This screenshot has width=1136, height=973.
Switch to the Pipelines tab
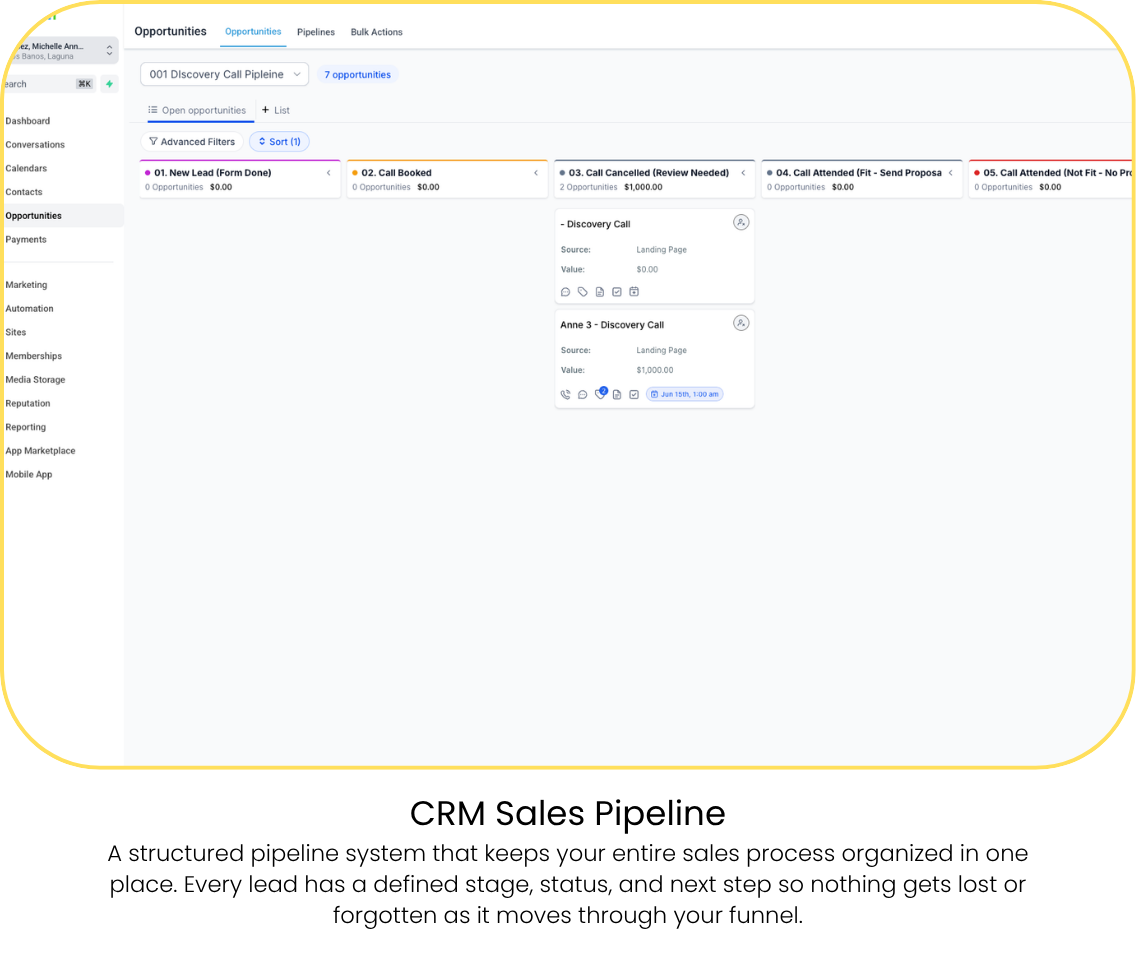[x=316, y=32]
